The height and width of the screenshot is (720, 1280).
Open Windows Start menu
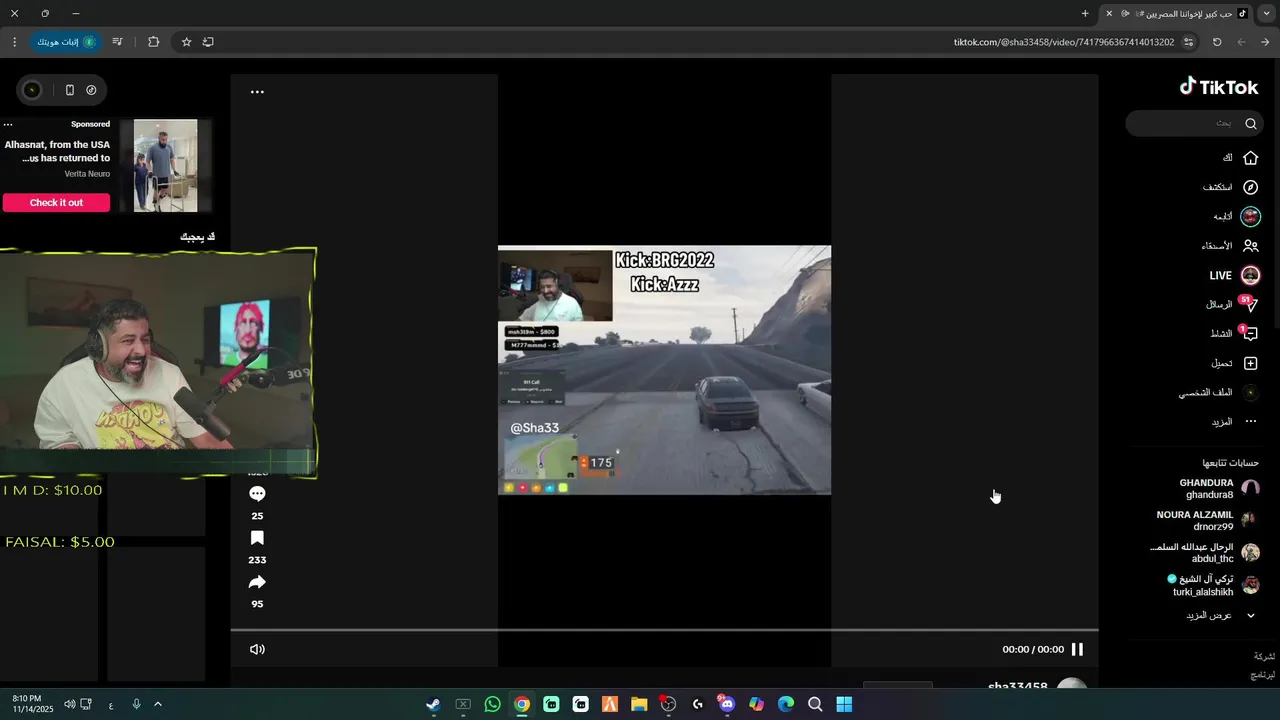click(x=844, y=704)
